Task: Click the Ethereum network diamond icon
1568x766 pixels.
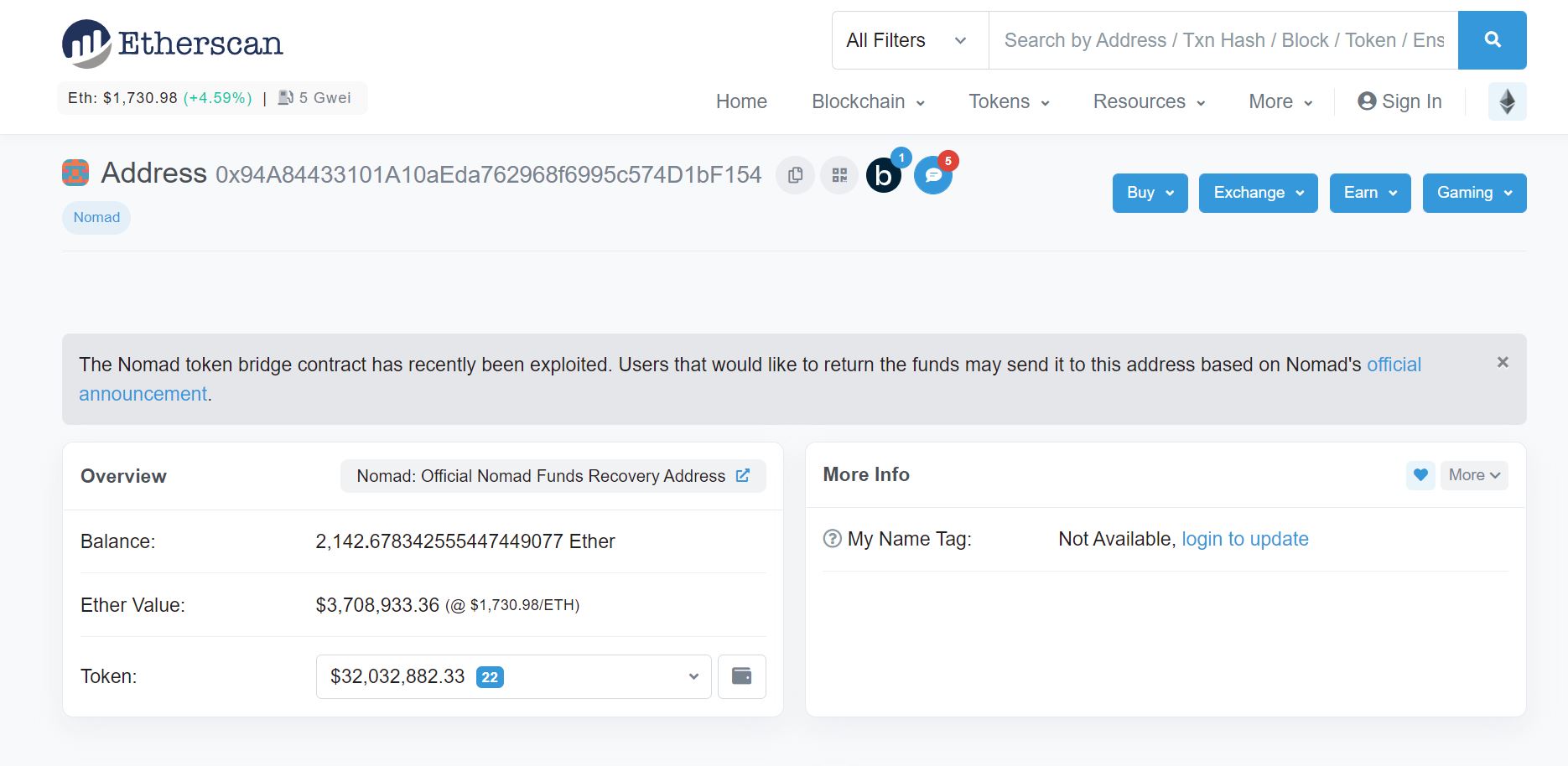Action: [x=1507, y=101]
